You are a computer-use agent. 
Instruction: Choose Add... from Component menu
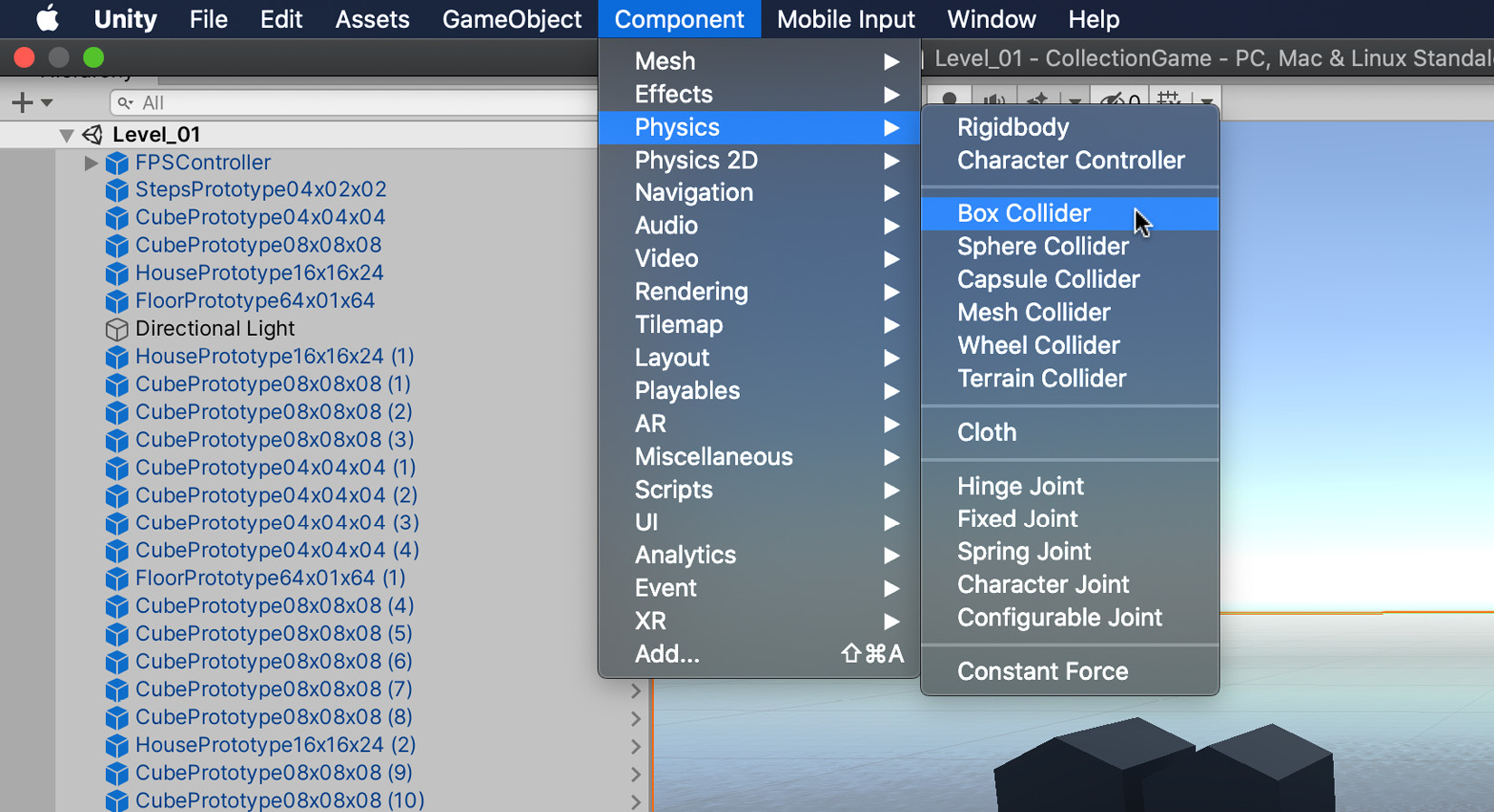pyautogui.click(x=759, y=654)
